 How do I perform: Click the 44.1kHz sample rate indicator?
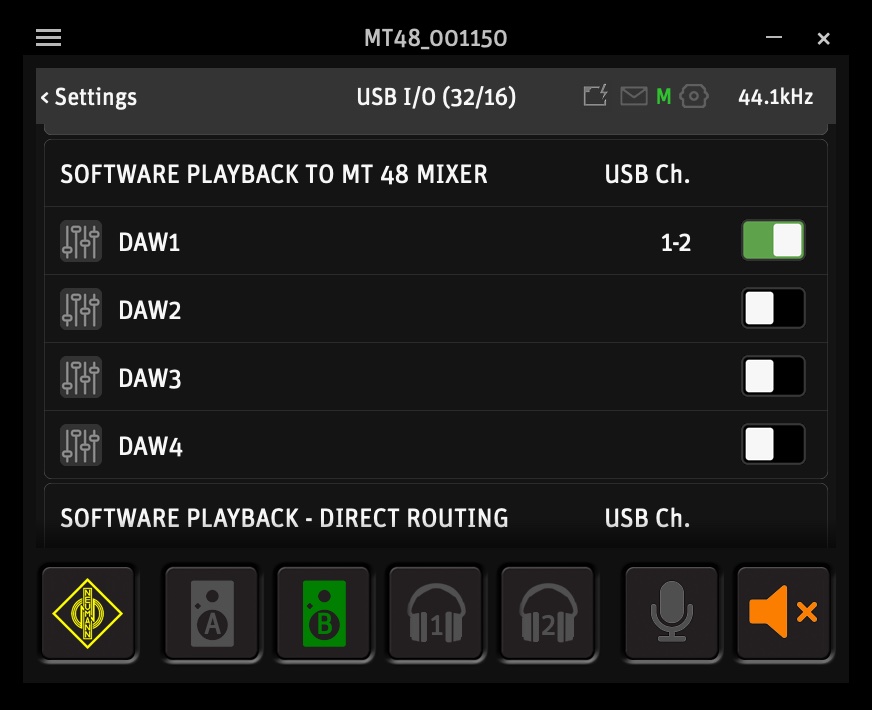point(775,97)
